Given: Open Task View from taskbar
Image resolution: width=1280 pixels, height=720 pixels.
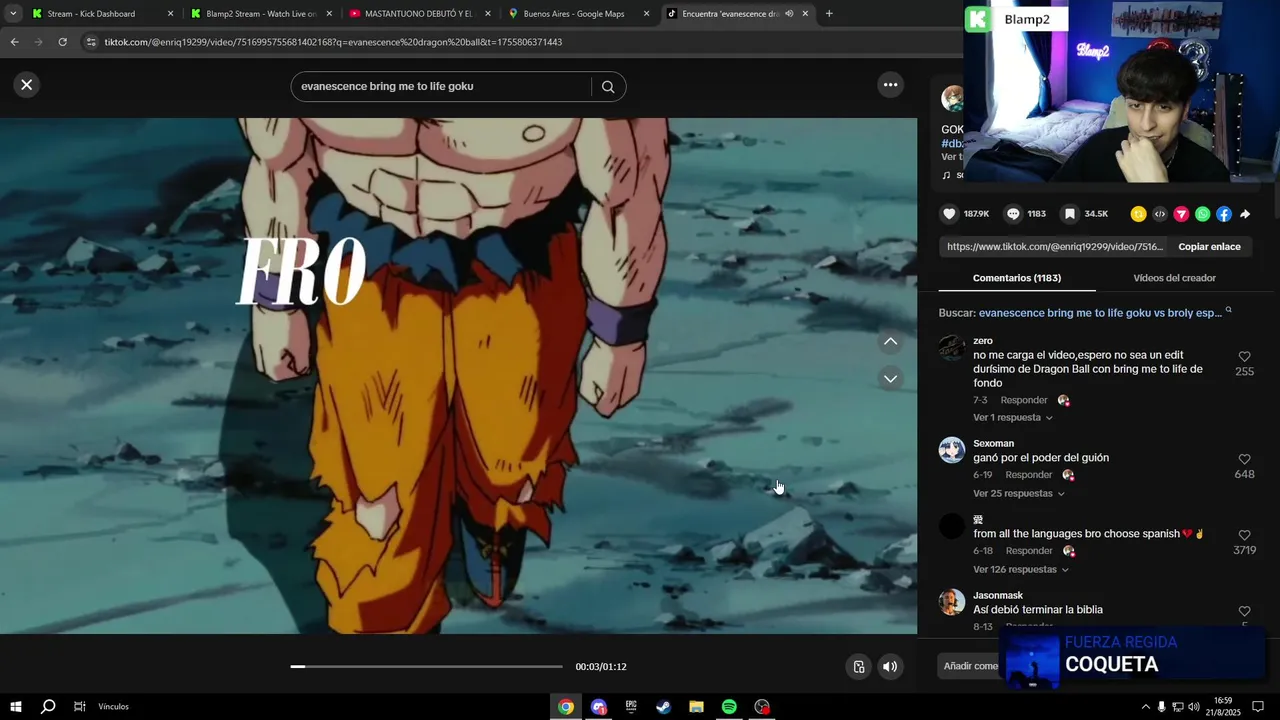Looking at the screenshot, I should pos(79,707).
